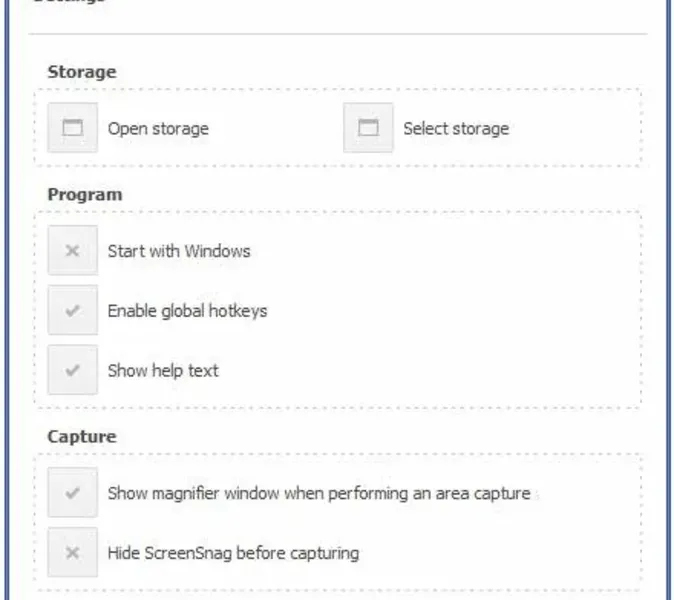Click empty space right of Select storage
674x600 pixels.
coord(580,129)
